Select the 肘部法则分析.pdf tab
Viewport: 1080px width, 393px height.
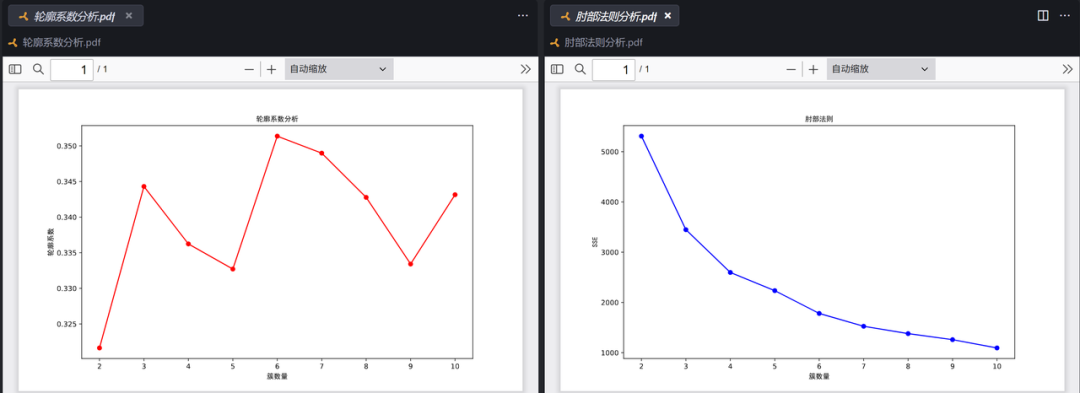pyautogui.click(x=609, y=15)
